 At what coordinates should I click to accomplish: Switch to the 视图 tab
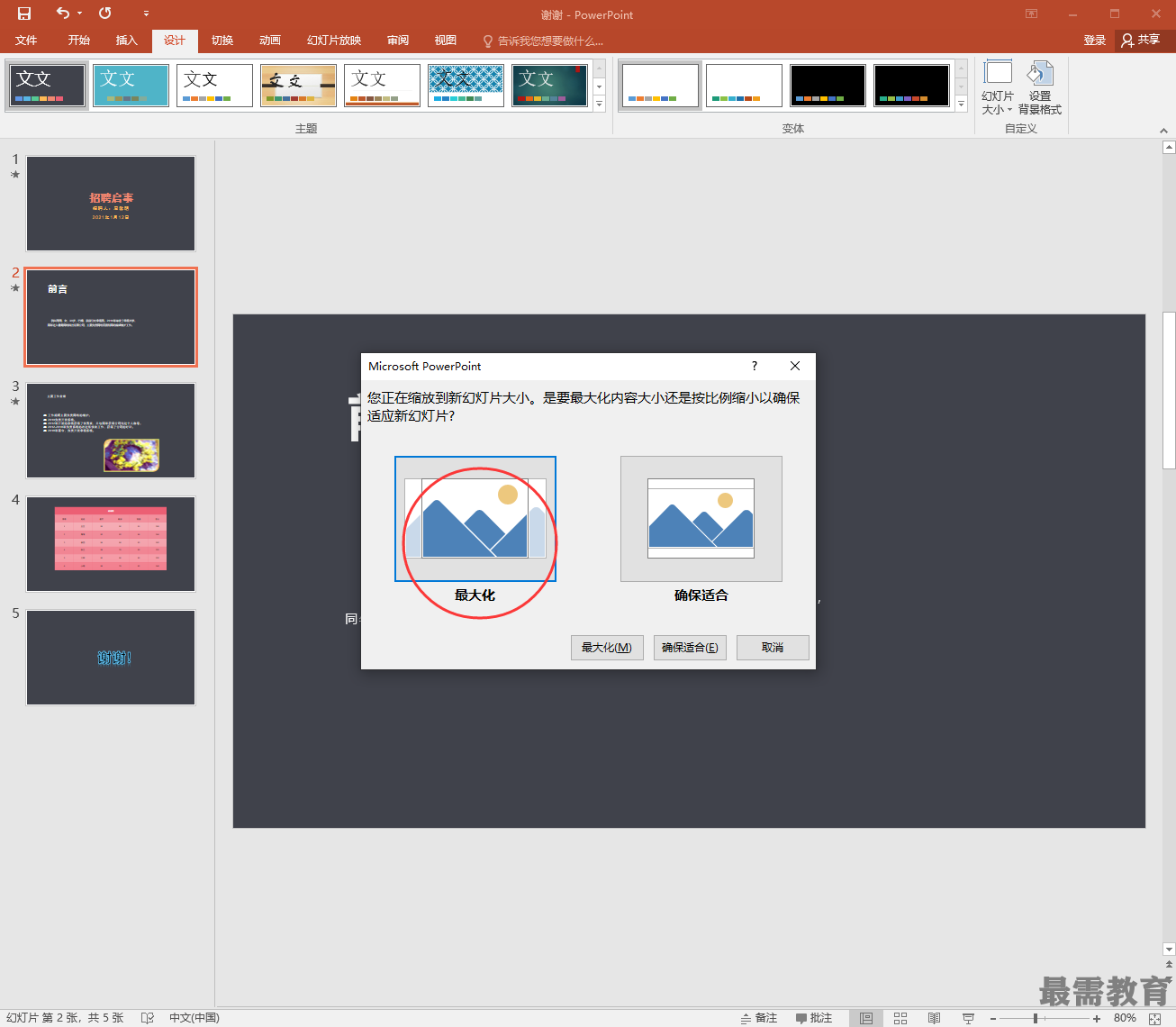[x=446, y=41]
